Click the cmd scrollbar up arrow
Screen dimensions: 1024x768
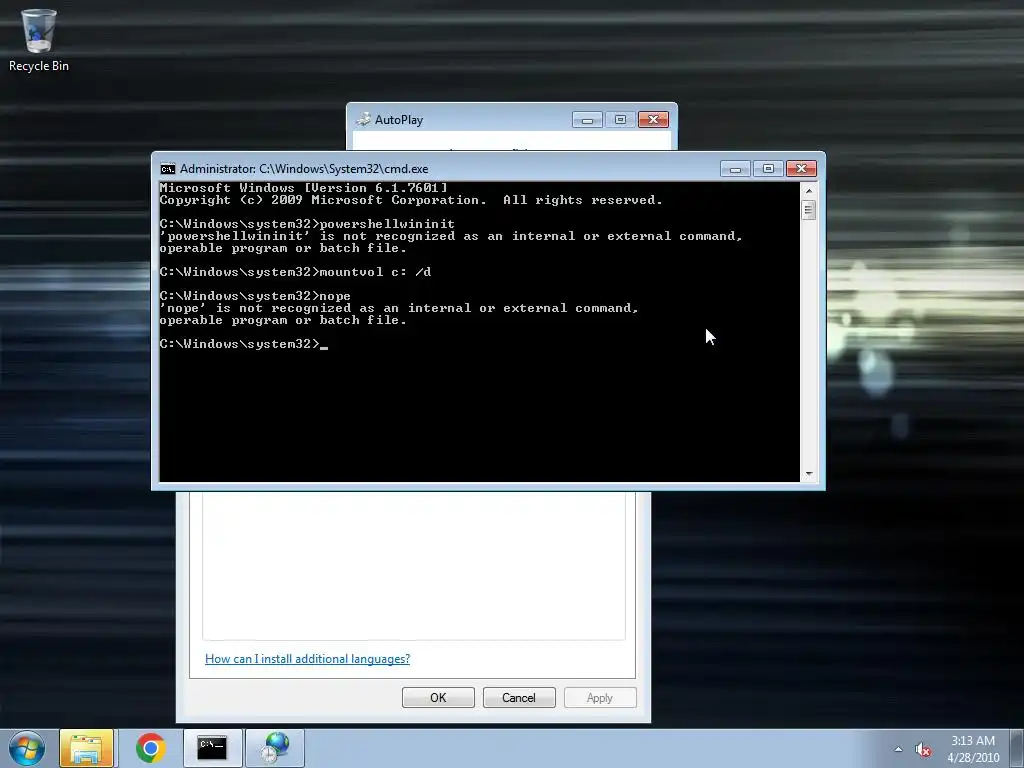(809, 191)
